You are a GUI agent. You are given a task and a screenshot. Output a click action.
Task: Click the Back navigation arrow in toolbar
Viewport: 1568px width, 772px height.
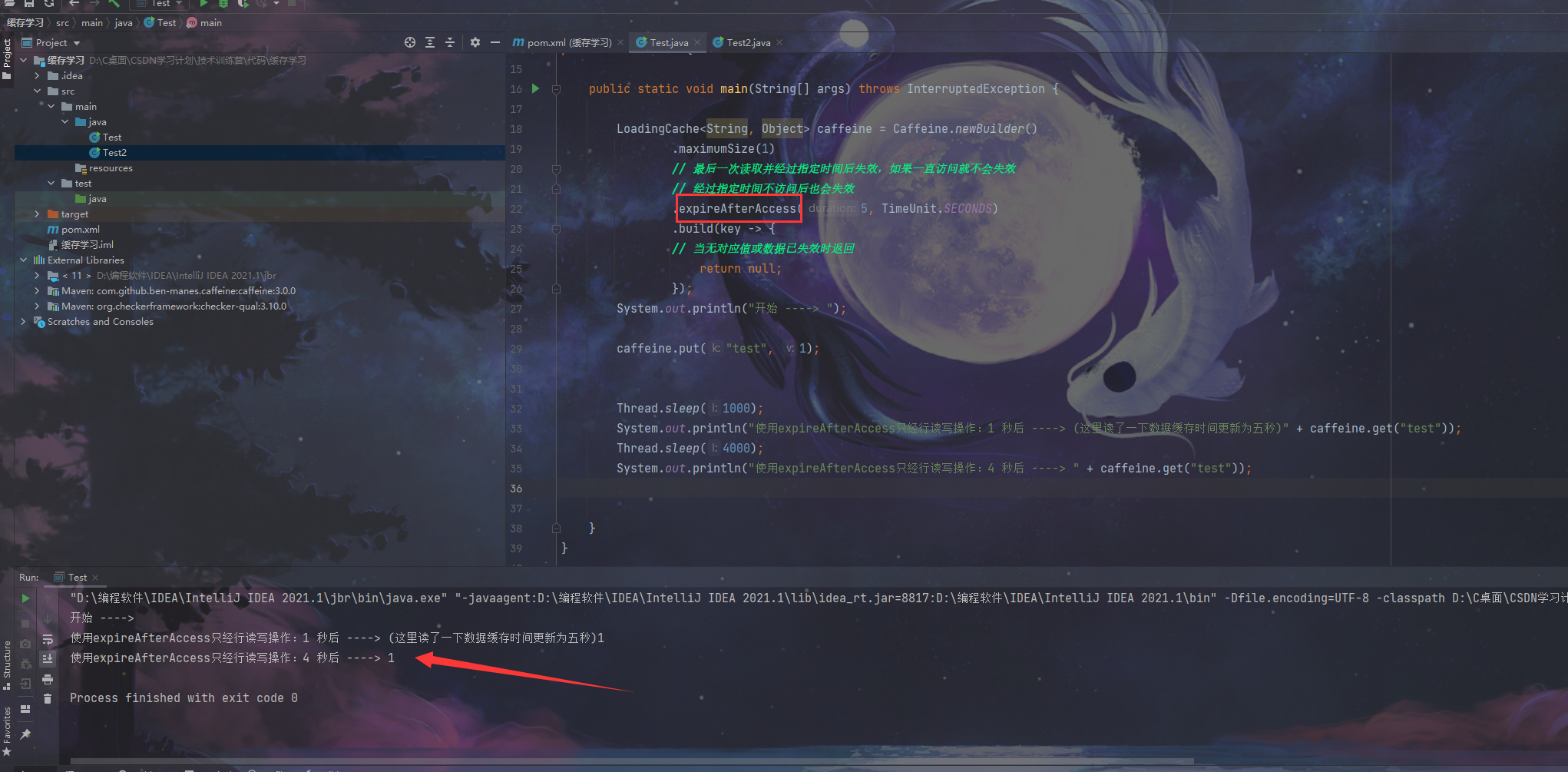(74, 3)
